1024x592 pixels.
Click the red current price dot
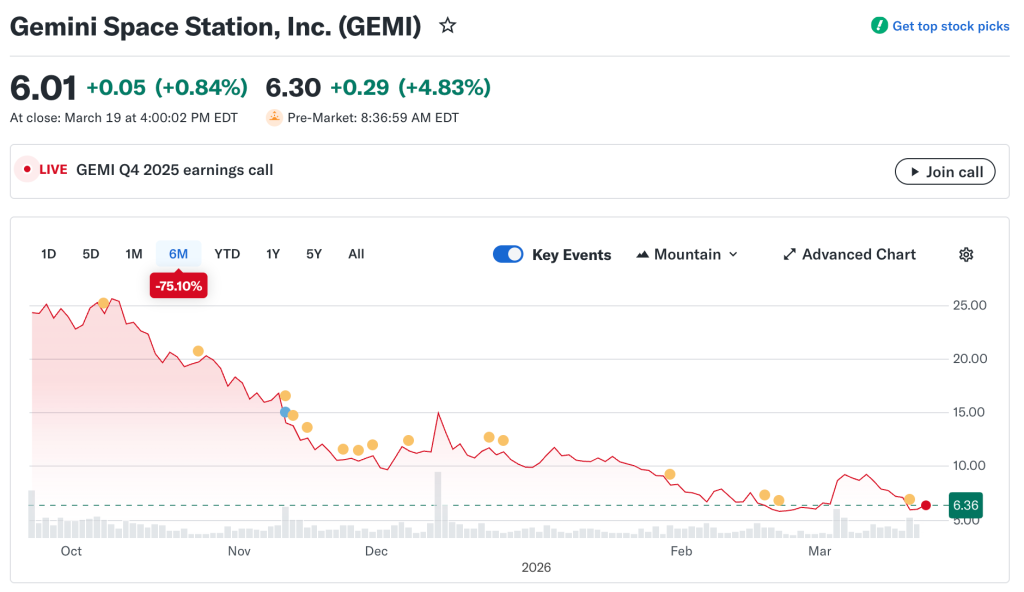coord(926,506)
